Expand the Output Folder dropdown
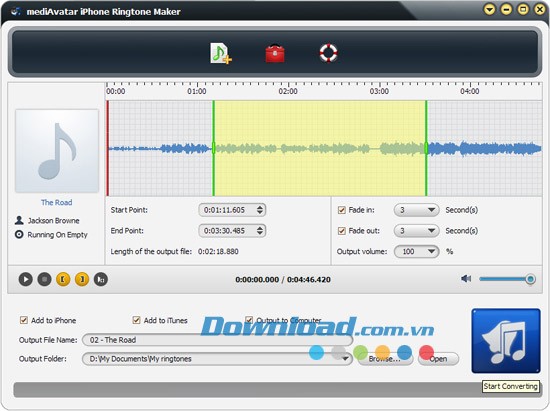 coord(346,359)
